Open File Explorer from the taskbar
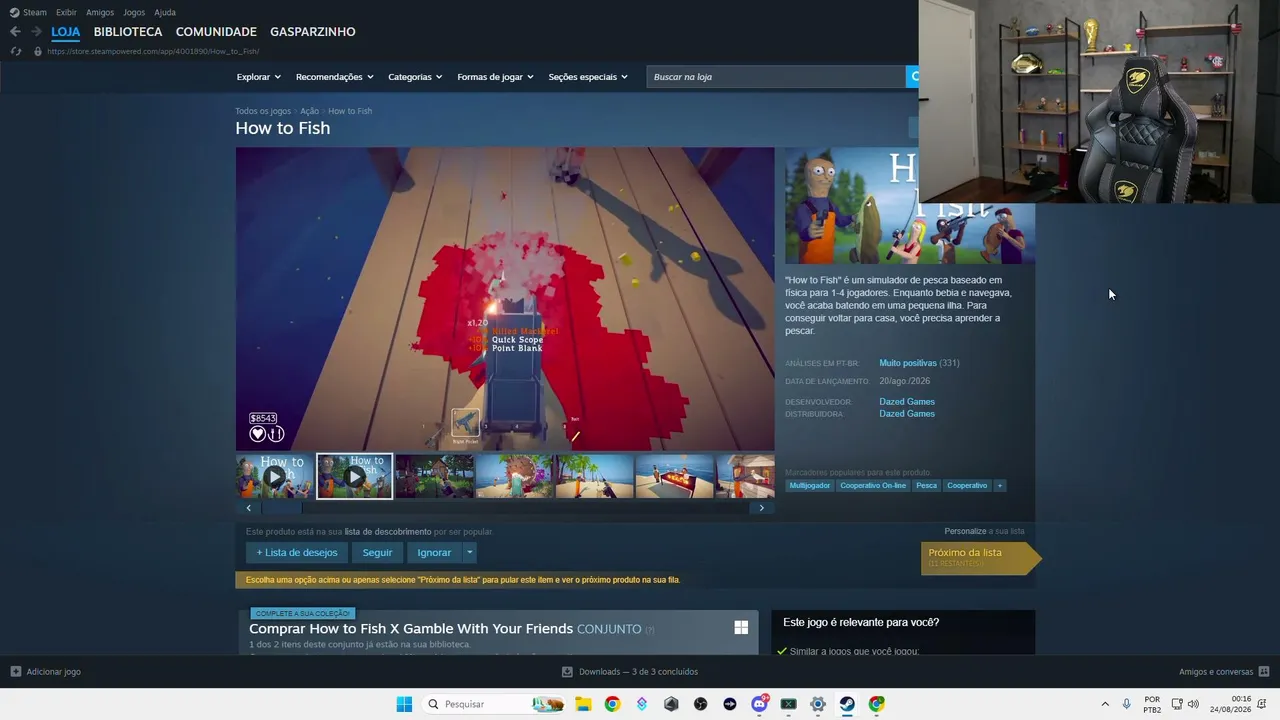Screen dimensions: 1280x720 pyautogui.click(x=583, y=704)
